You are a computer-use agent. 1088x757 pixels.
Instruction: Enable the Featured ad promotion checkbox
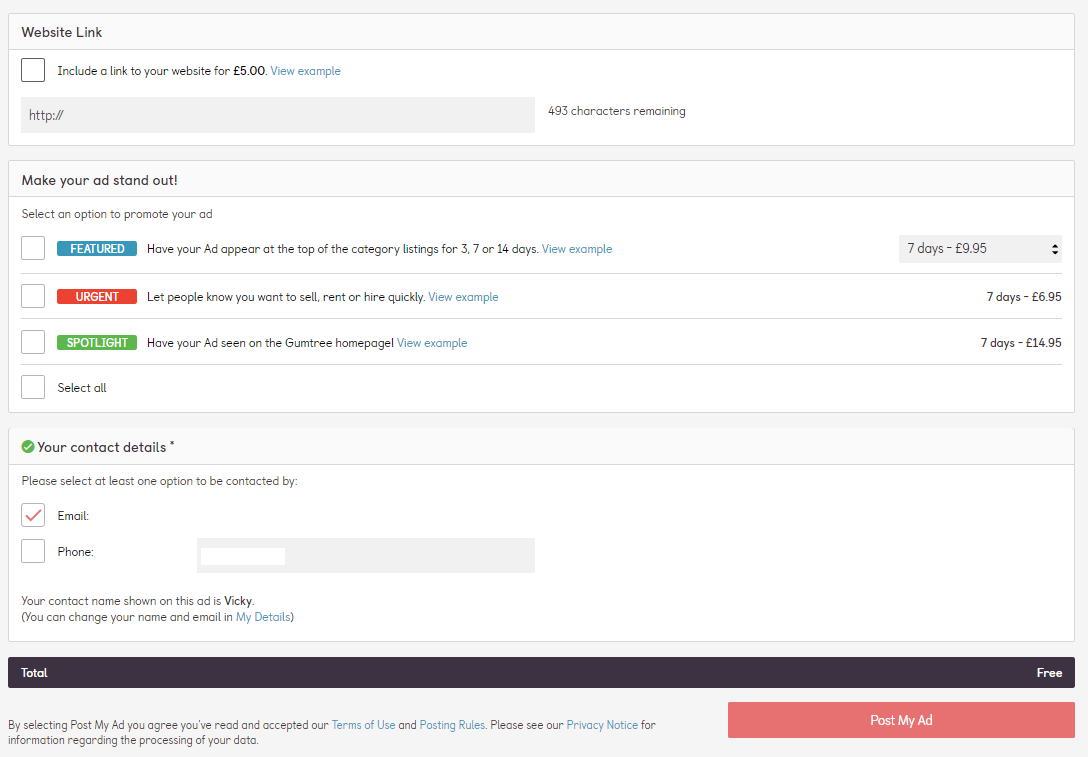(x=33, y=248)
